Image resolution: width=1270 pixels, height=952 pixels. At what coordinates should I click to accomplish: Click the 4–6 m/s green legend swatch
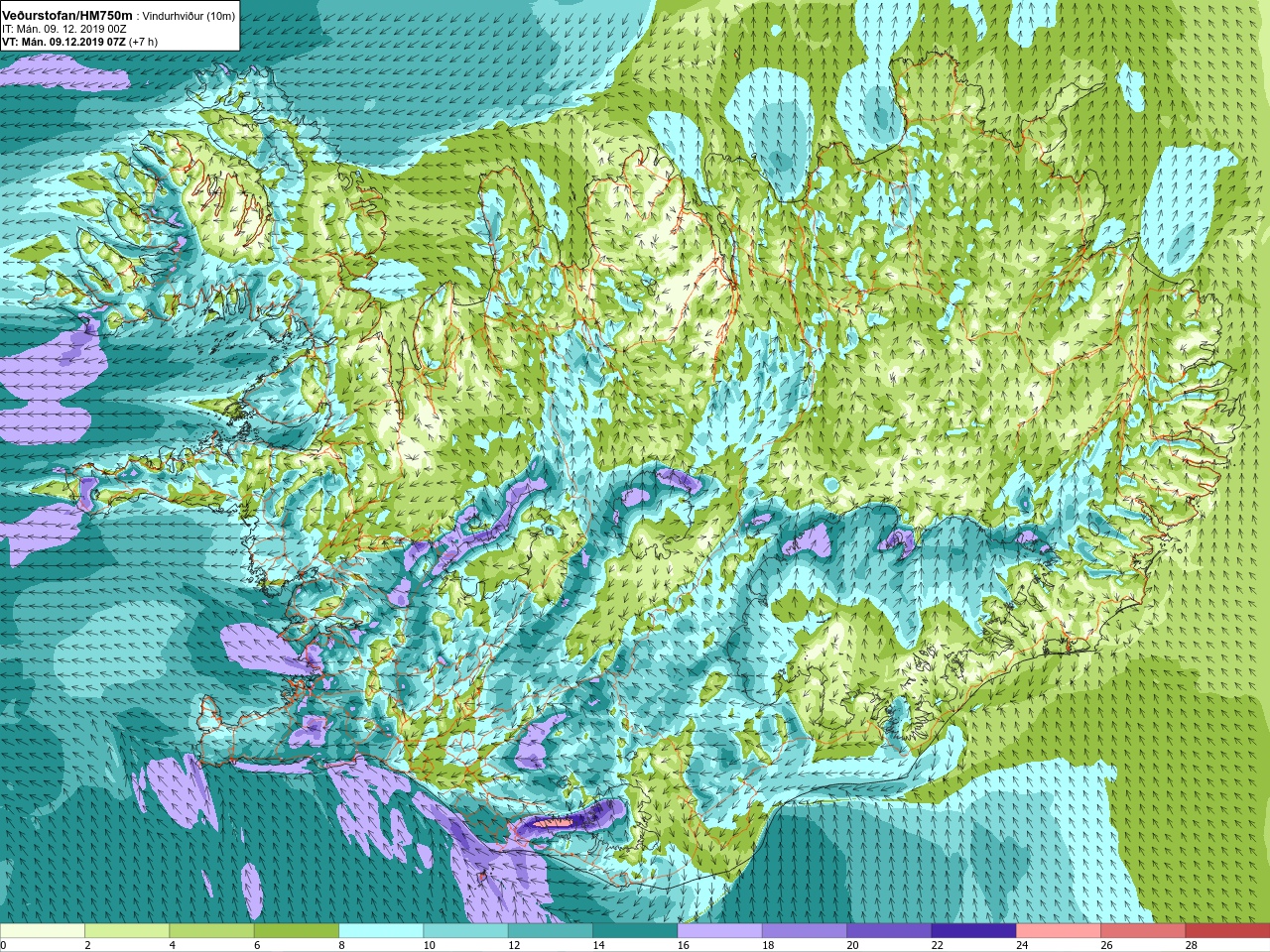(x=211, y=931)
